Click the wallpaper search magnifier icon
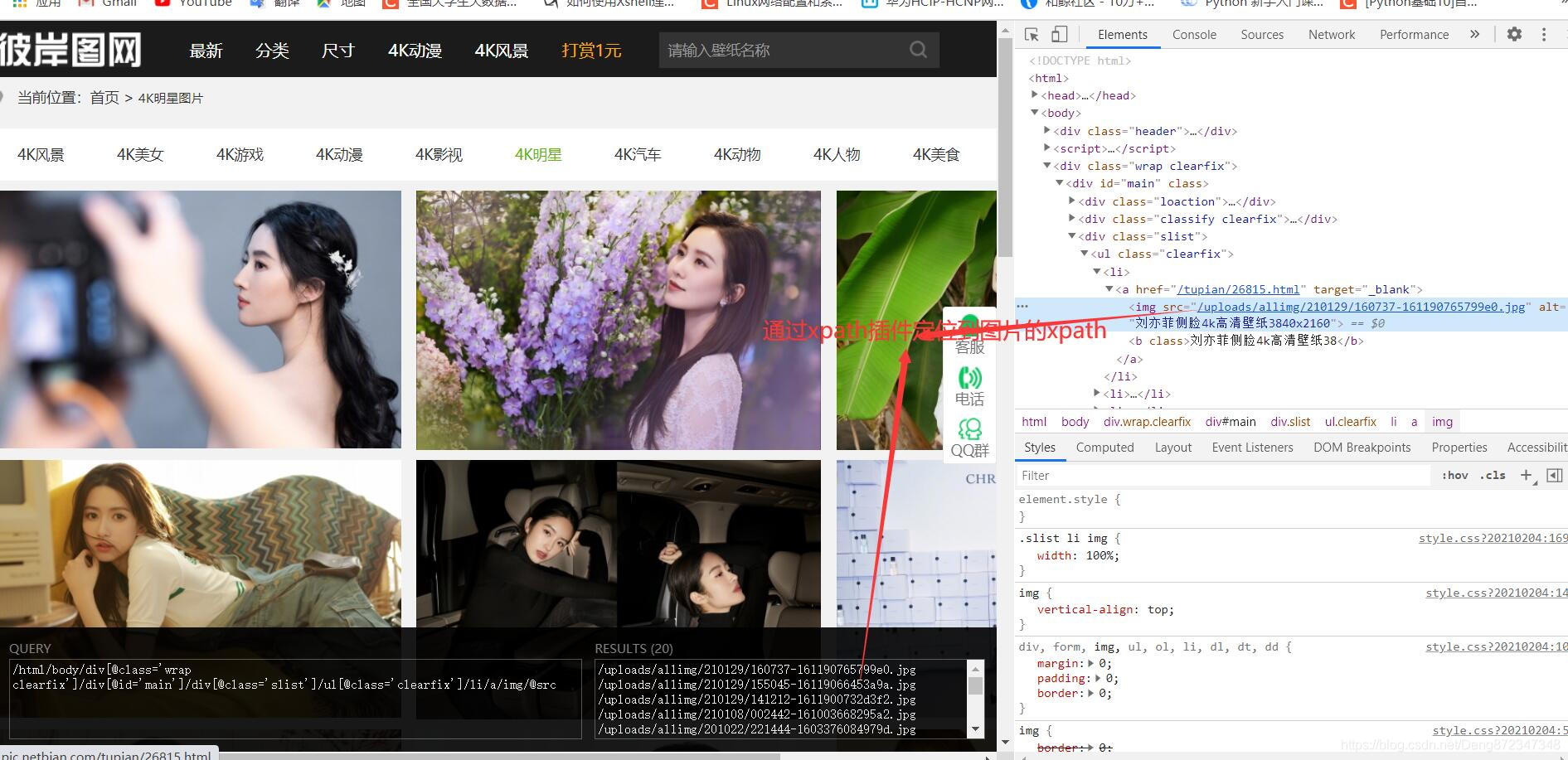This screenshot has width=1568, height=760. pyautogui.click(x=918, y=50)
